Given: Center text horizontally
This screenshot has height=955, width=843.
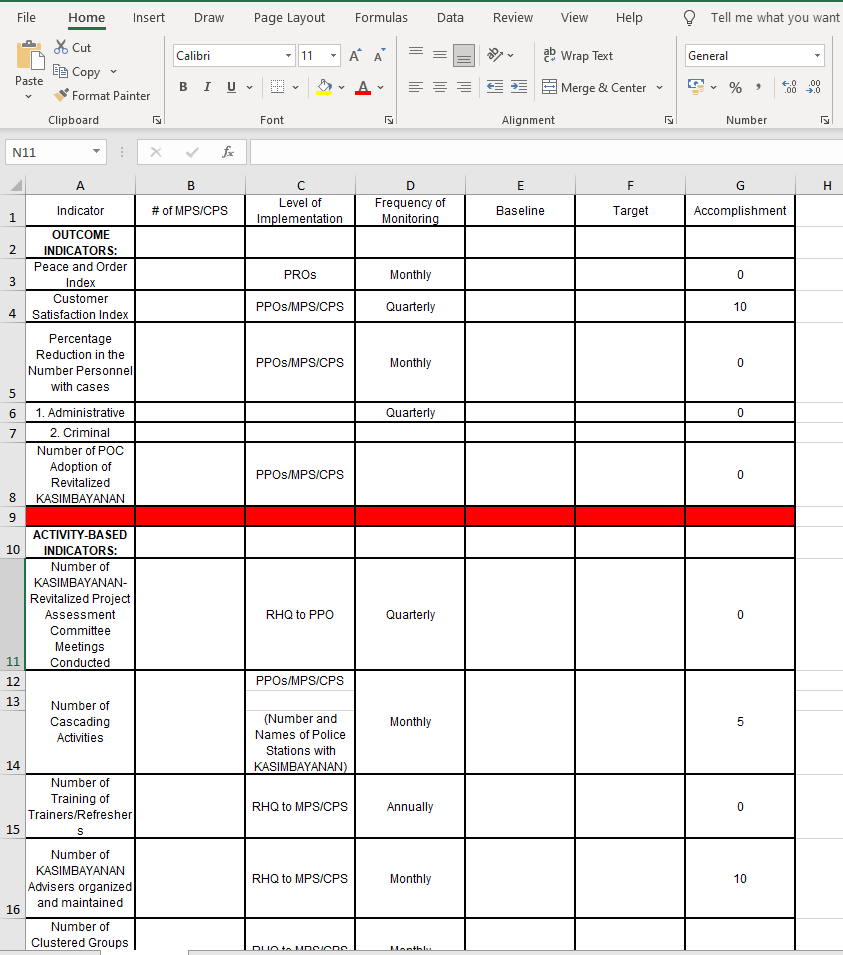Looking at the screenshot, I should pyautogui.click(x=440, y=87).
